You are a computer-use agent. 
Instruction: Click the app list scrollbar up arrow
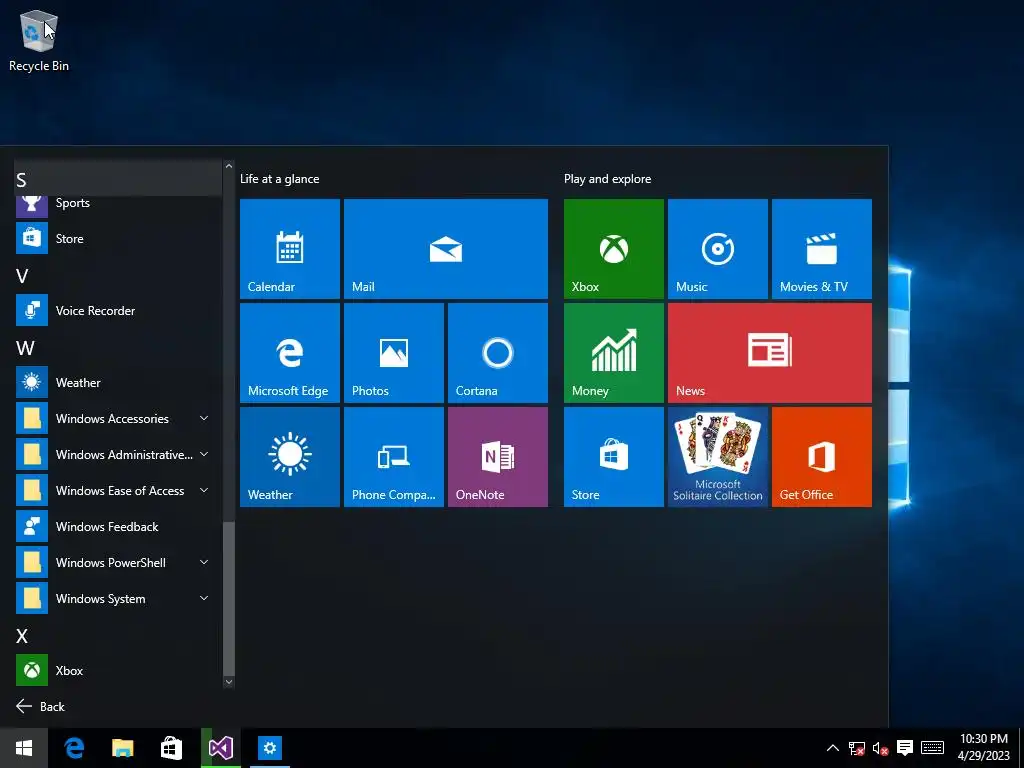[229, 167]
